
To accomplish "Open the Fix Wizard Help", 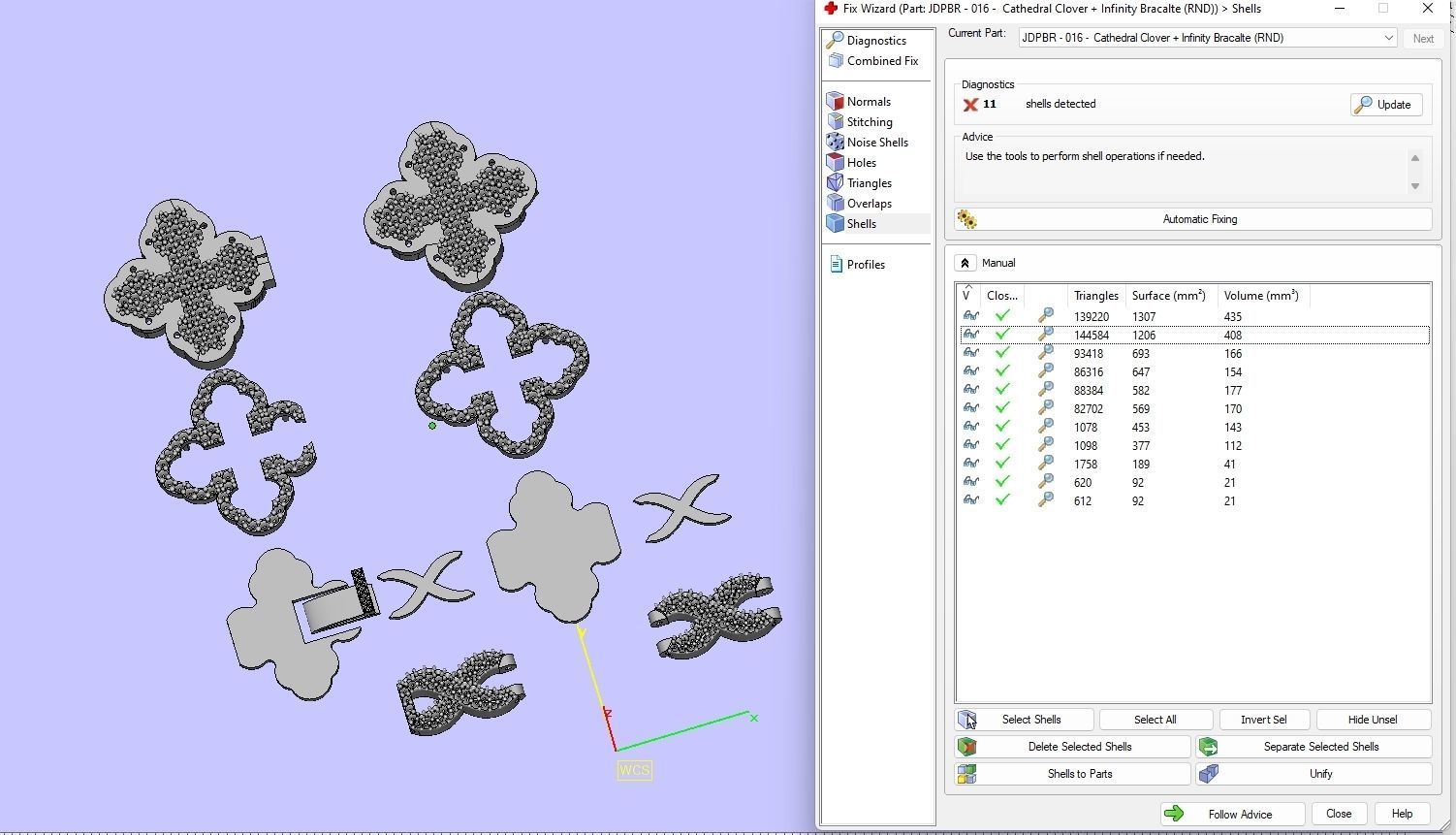I will 1402,814.
